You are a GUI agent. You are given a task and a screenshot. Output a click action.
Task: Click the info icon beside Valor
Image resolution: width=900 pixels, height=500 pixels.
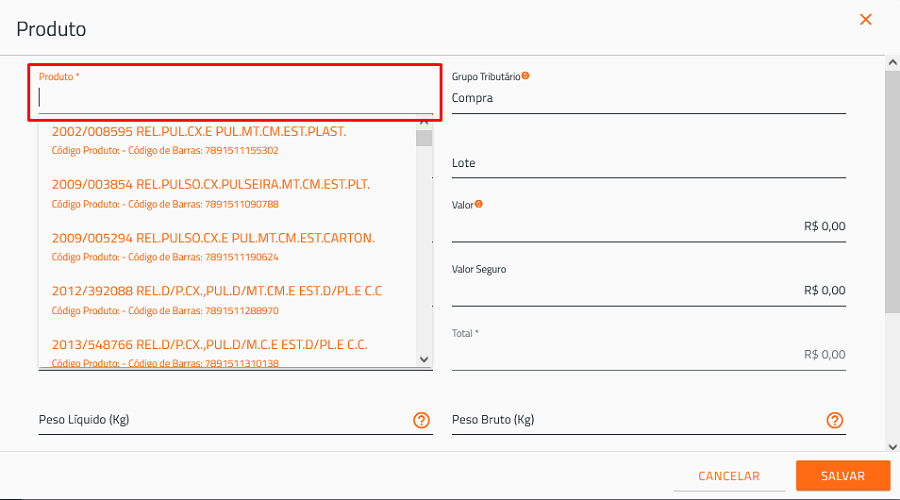coord(479,204)
